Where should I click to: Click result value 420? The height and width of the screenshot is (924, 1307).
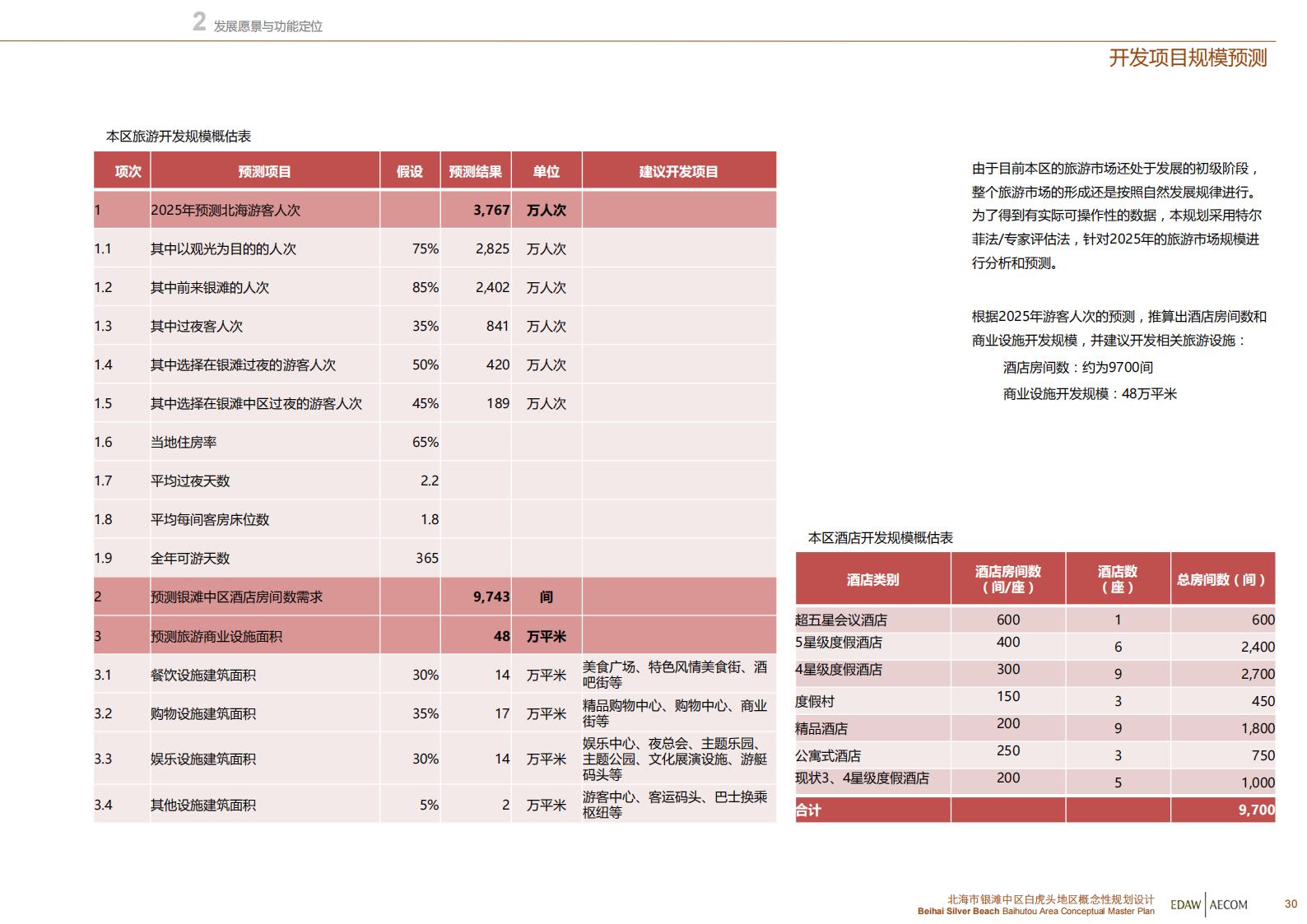point(498,364)
